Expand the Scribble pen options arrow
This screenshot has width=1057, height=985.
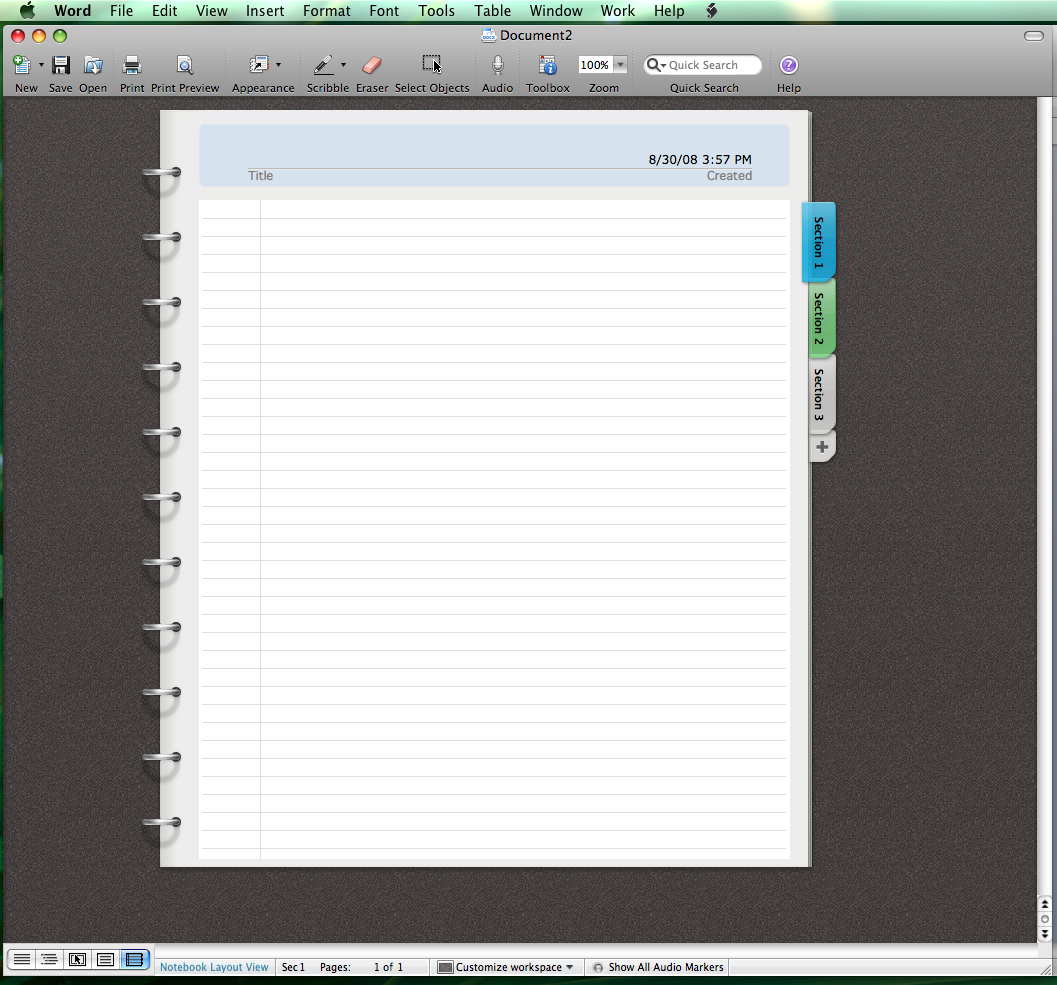(x=343, y=65)
